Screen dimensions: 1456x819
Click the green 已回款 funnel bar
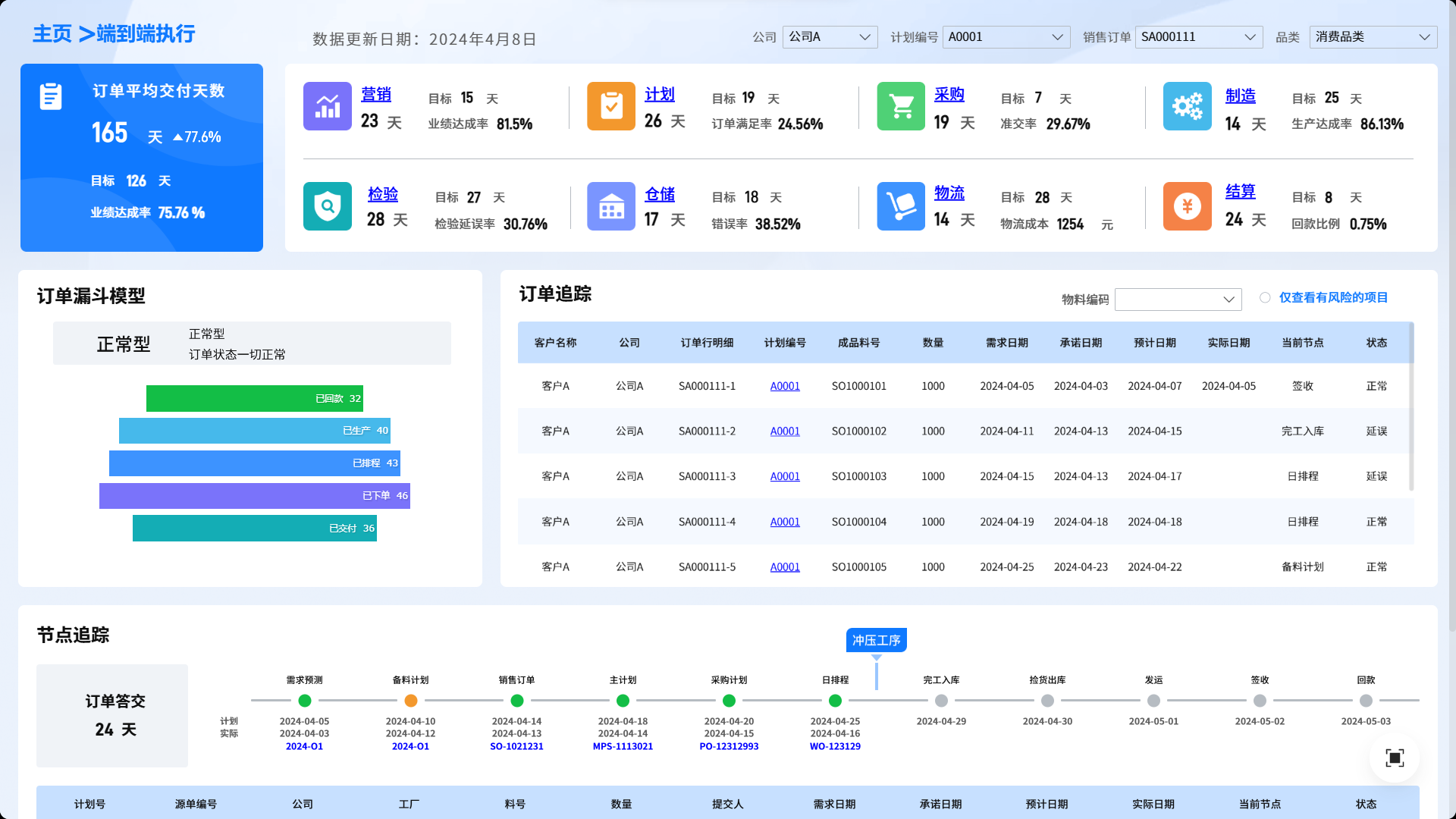(254, 399)
